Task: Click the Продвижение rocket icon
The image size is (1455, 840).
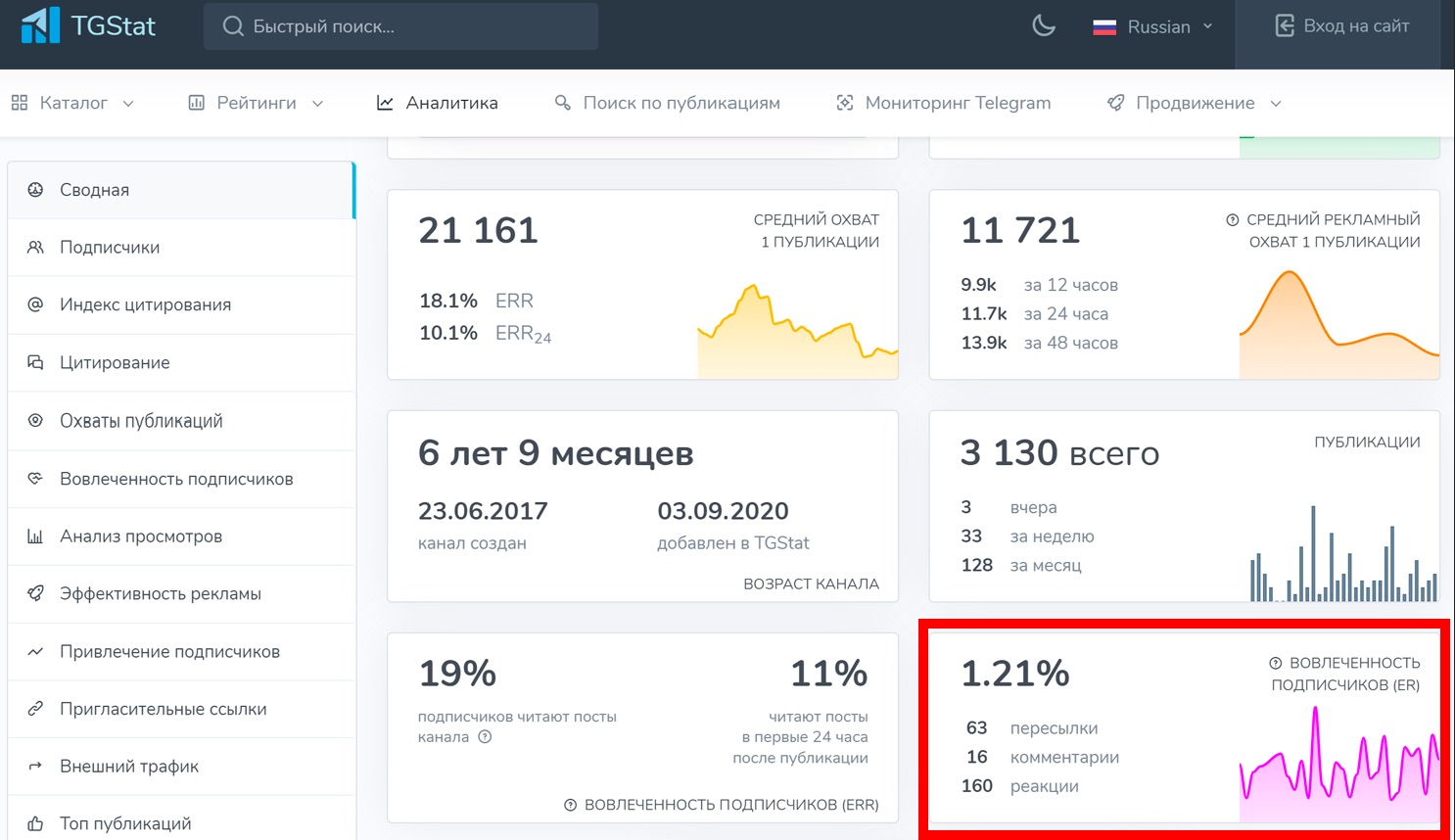Action: (1115, 103)
